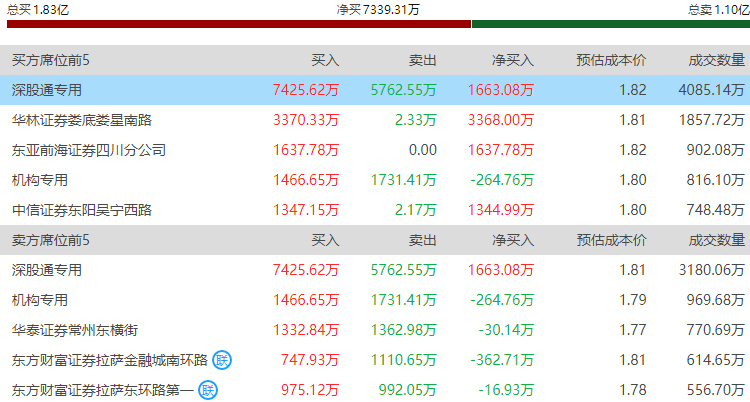Click the -30.14万 net buy value

pos(507,330)
